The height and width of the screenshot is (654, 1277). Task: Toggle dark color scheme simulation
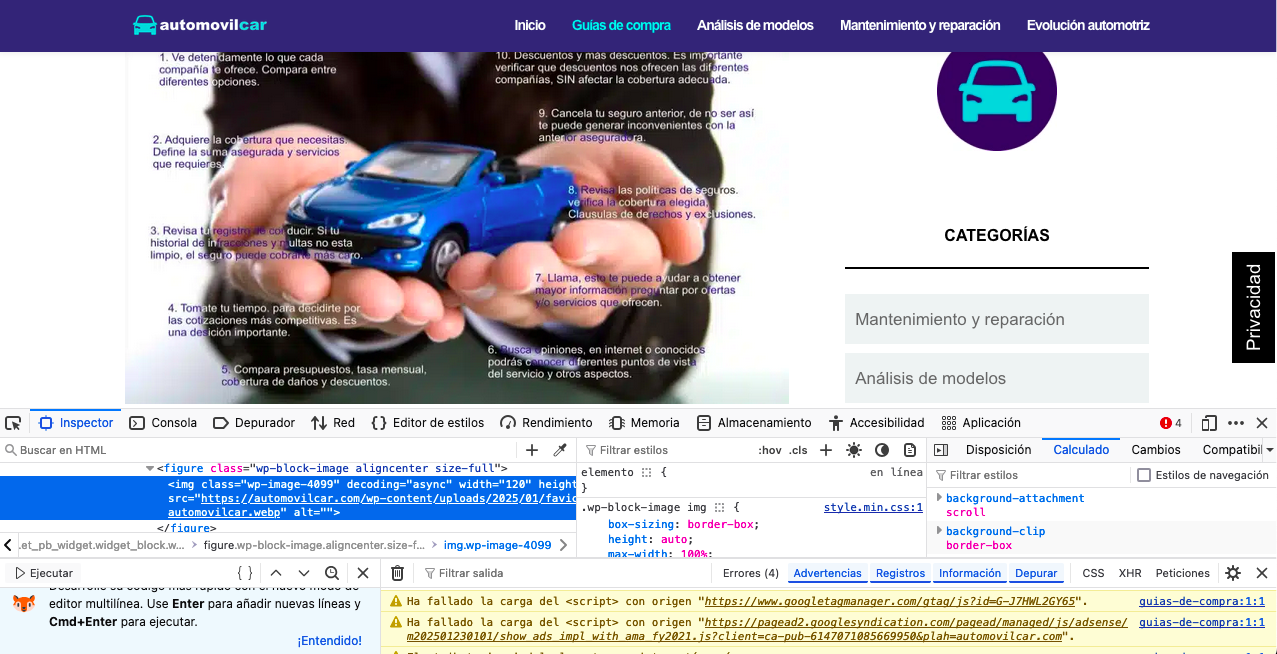click(882, 450)
